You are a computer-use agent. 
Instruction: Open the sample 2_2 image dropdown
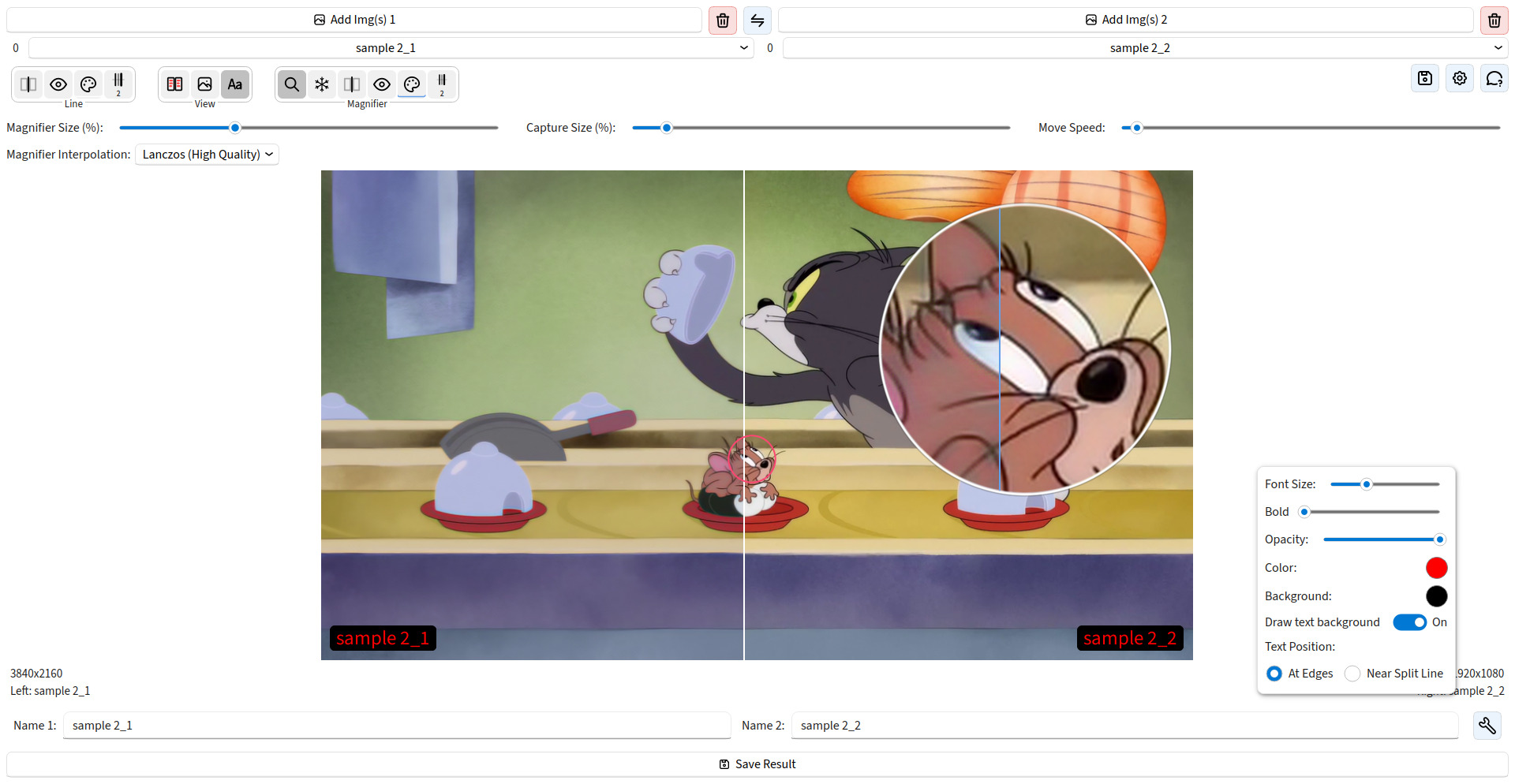(1139, 47)
